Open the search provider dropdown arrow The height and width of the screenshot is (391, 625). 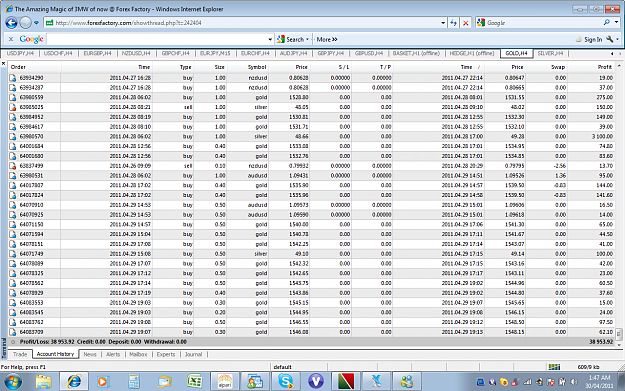(x=616, y=23)
